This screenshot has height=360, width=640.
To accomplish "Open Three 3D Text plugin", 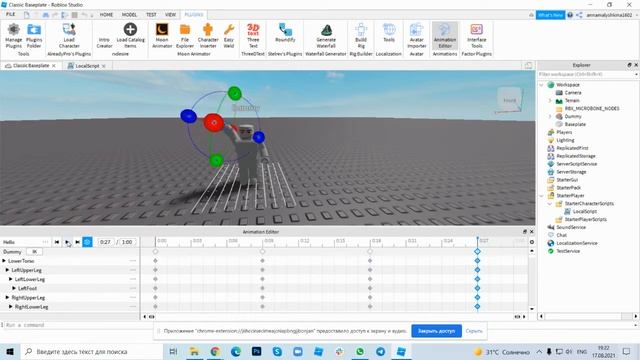I will (253, 36).
